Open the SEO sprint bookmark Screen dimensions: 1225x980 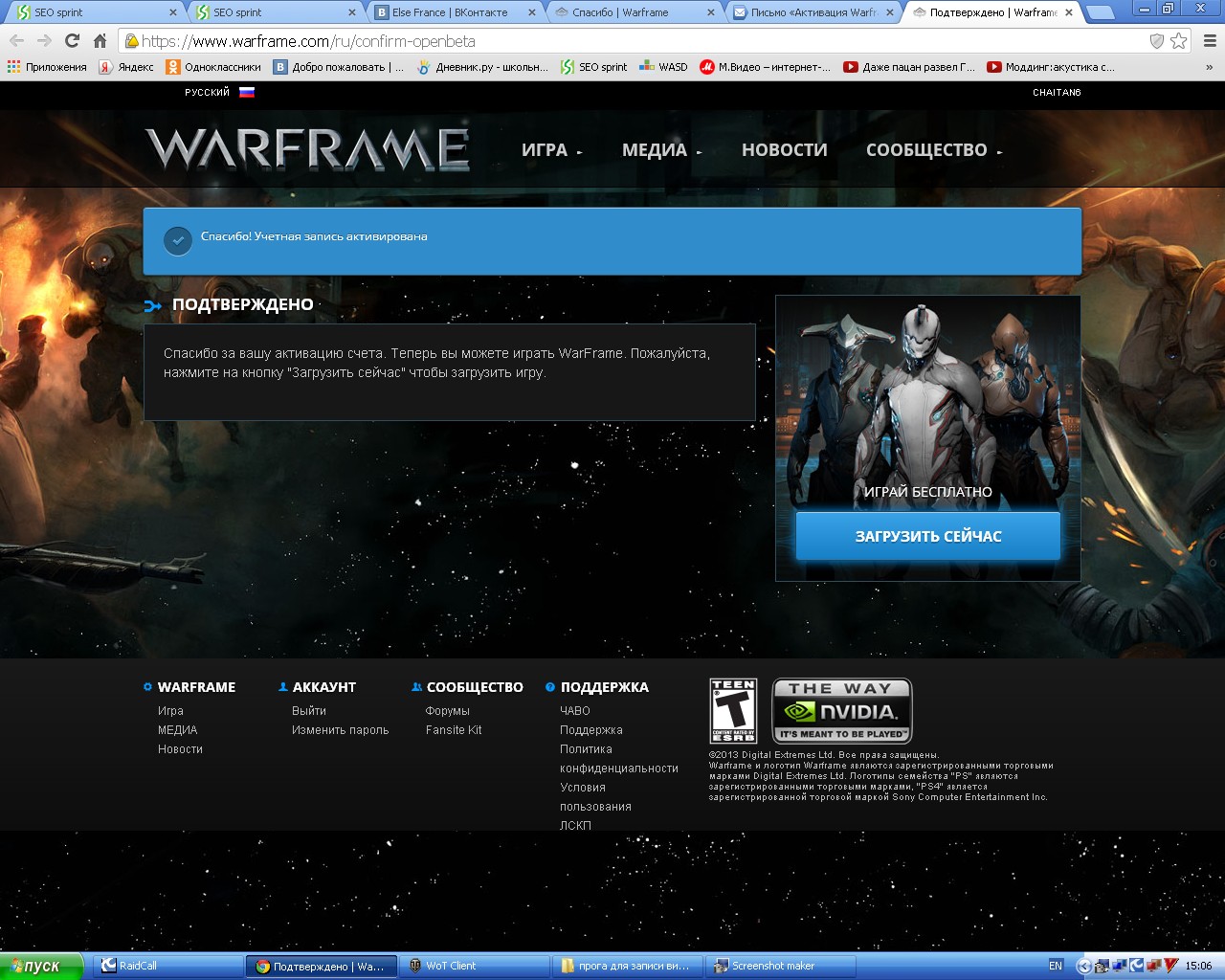[x=594, y=67]
